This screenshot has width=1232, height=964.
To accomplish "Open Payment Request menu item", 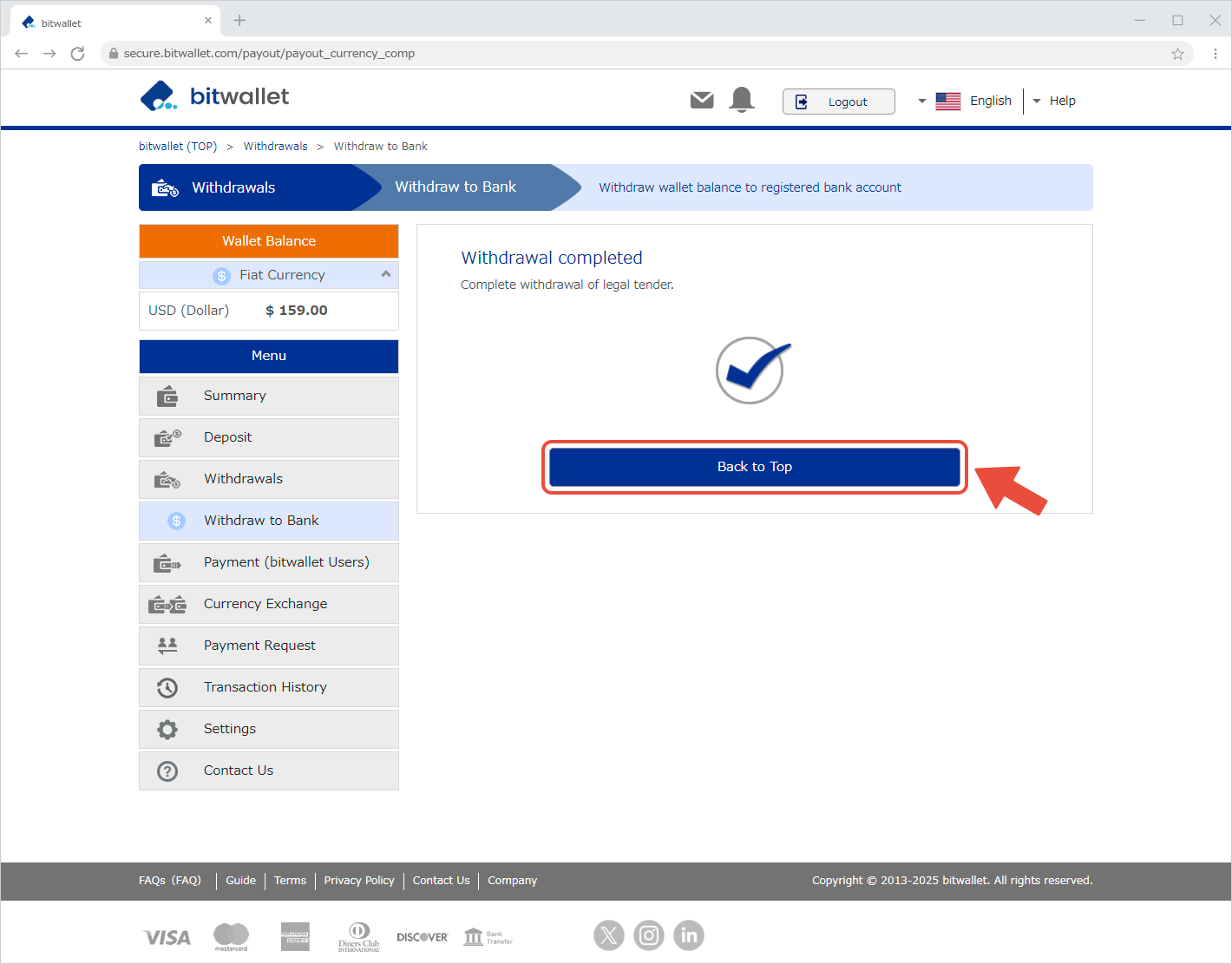I will (269, 646).
